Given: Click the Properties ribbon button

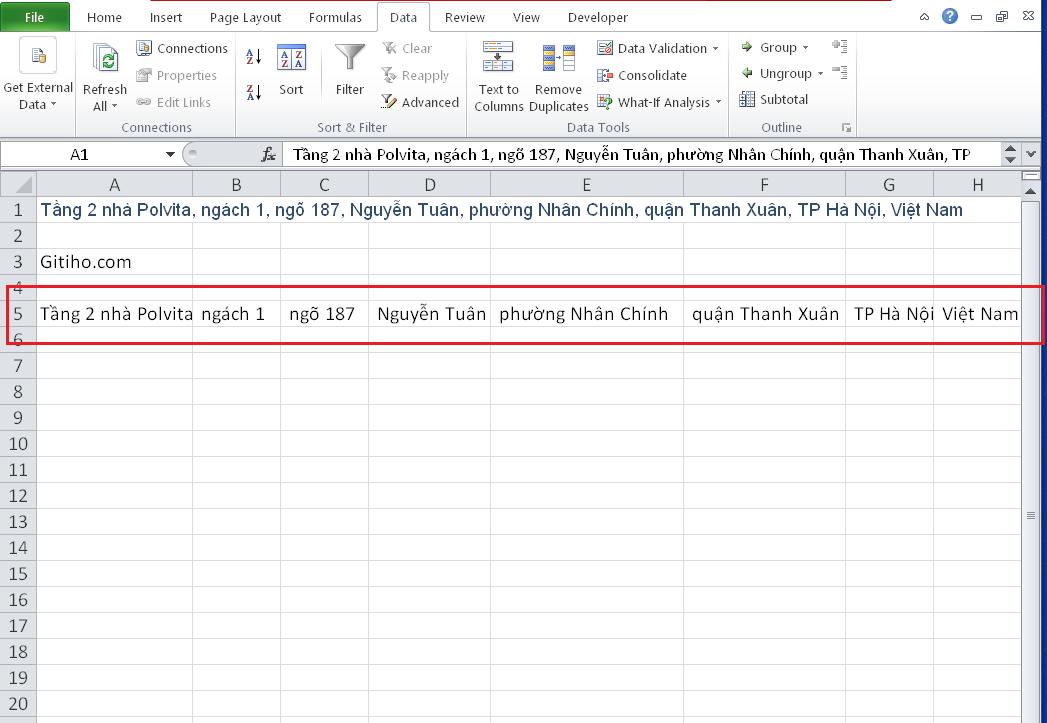Looking at the screenshot, I should 177,75.
